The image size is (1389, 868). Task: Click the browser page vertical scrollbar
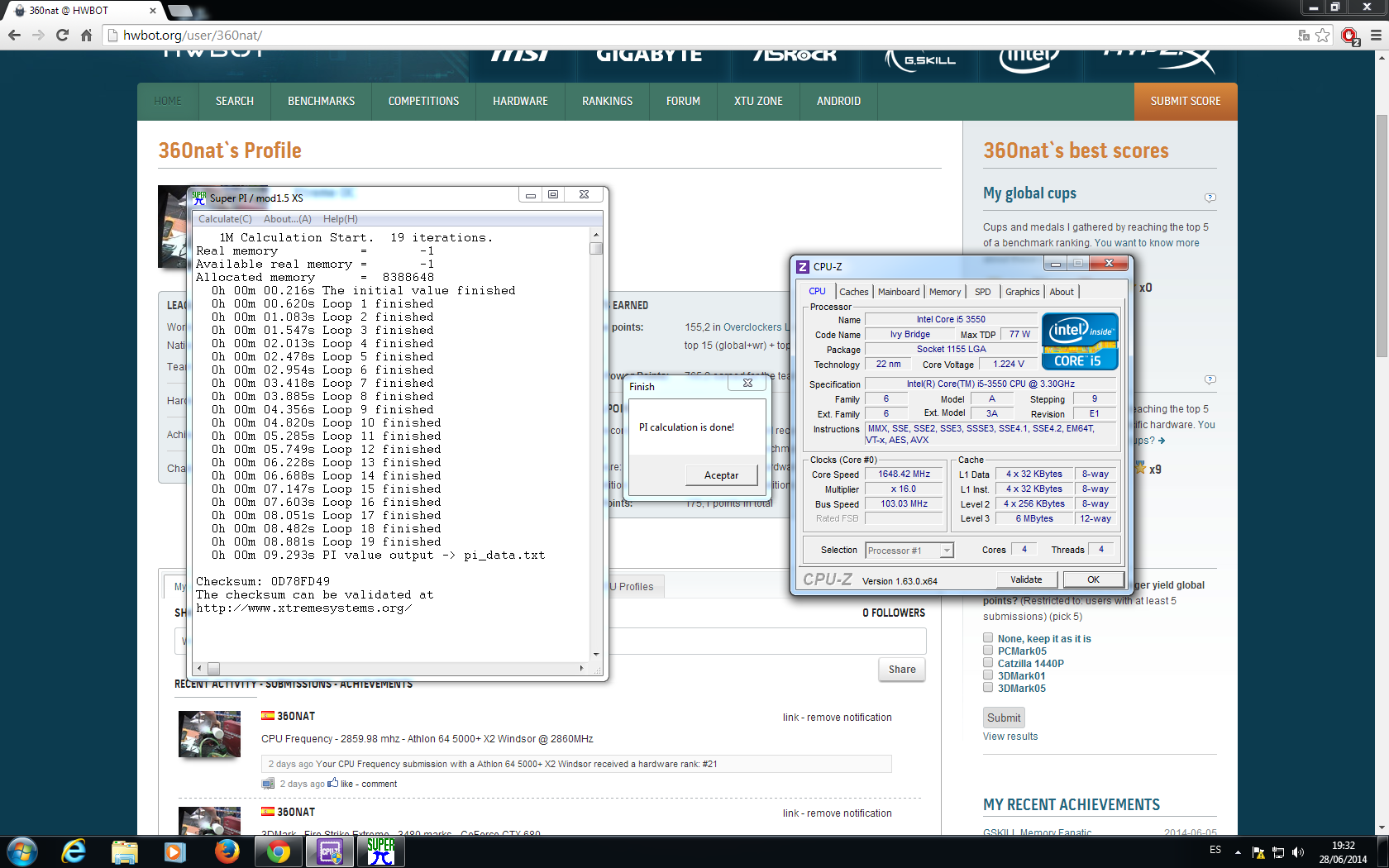1382,236
